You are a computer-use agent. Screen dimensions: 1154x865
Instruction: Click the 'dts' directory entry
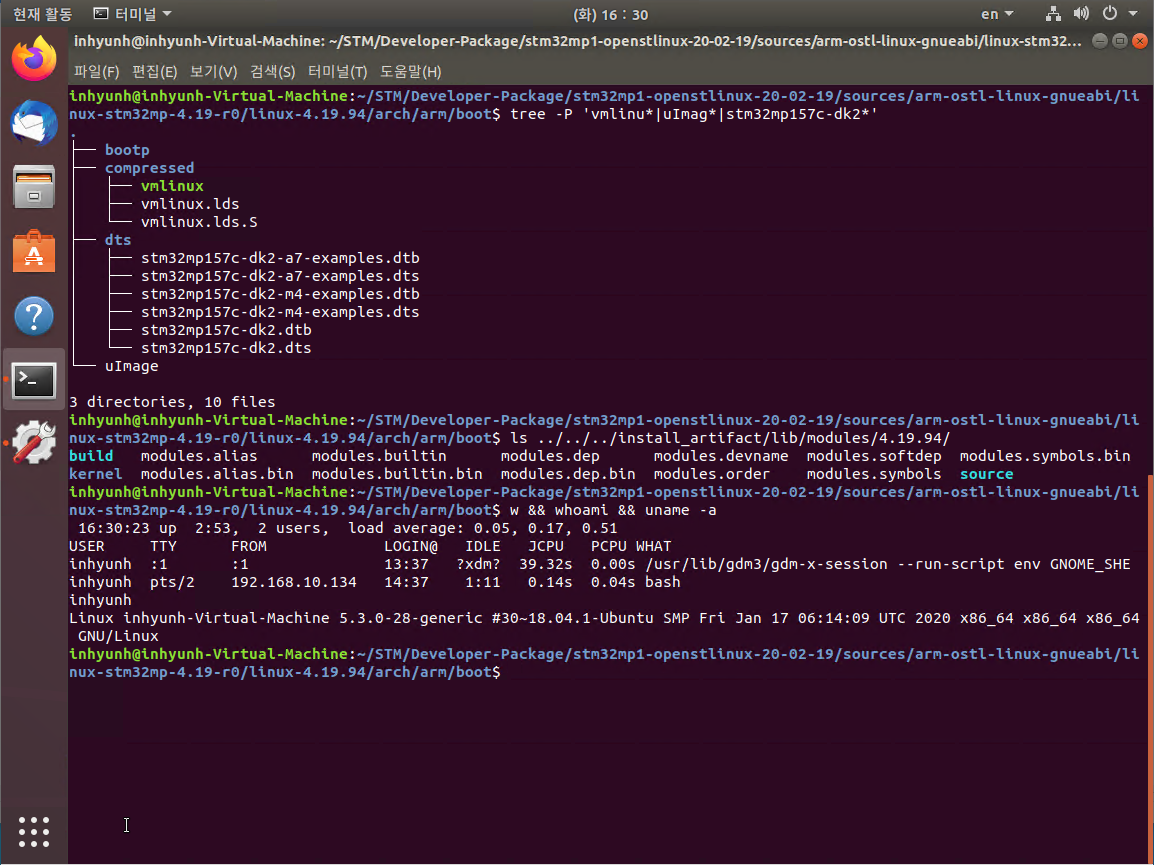point(118,240)
